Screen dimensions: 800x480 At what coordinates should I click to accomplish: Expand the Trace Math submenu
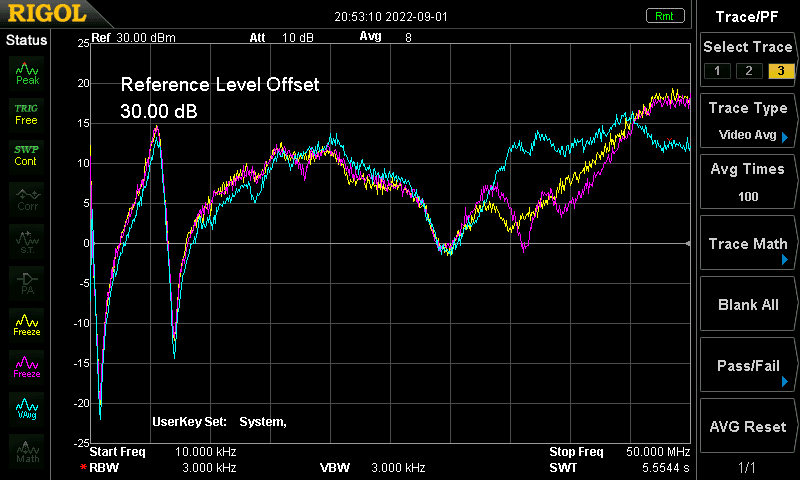[747, 243]
